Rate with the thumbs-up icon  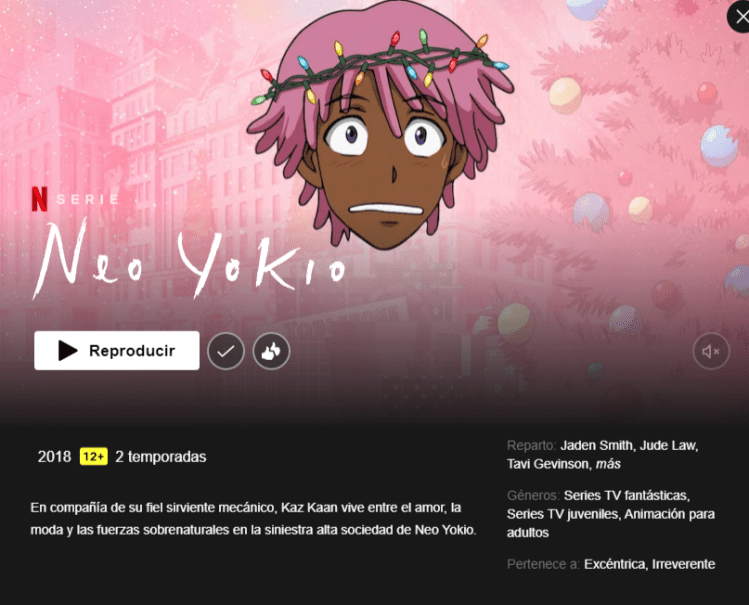271,351
